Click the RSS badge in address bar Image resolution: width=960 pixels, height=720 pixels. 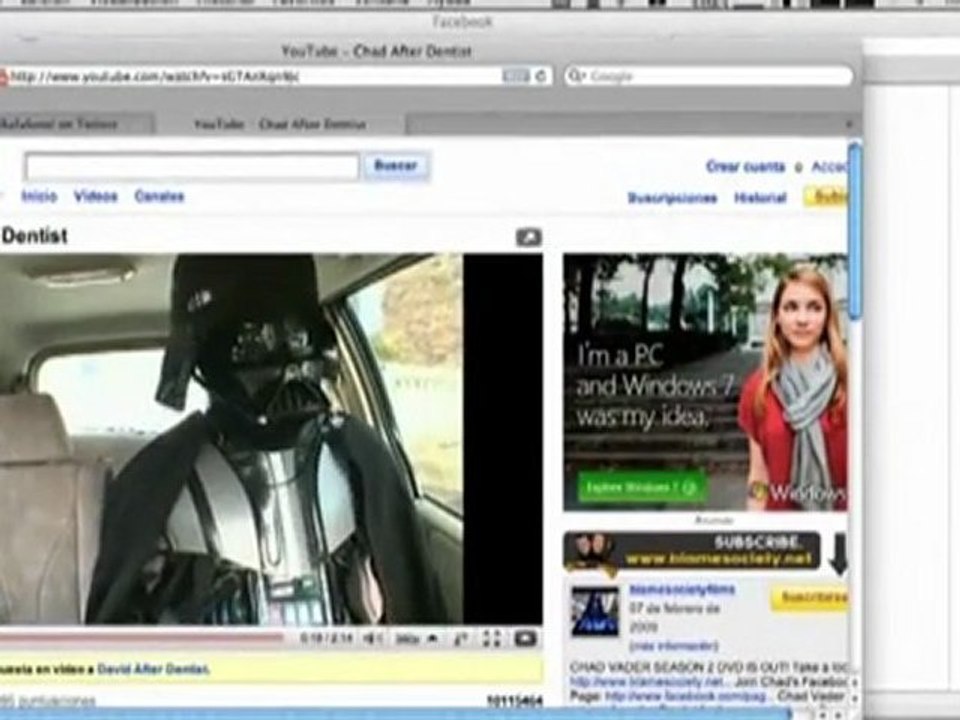(x=516, y=76)
